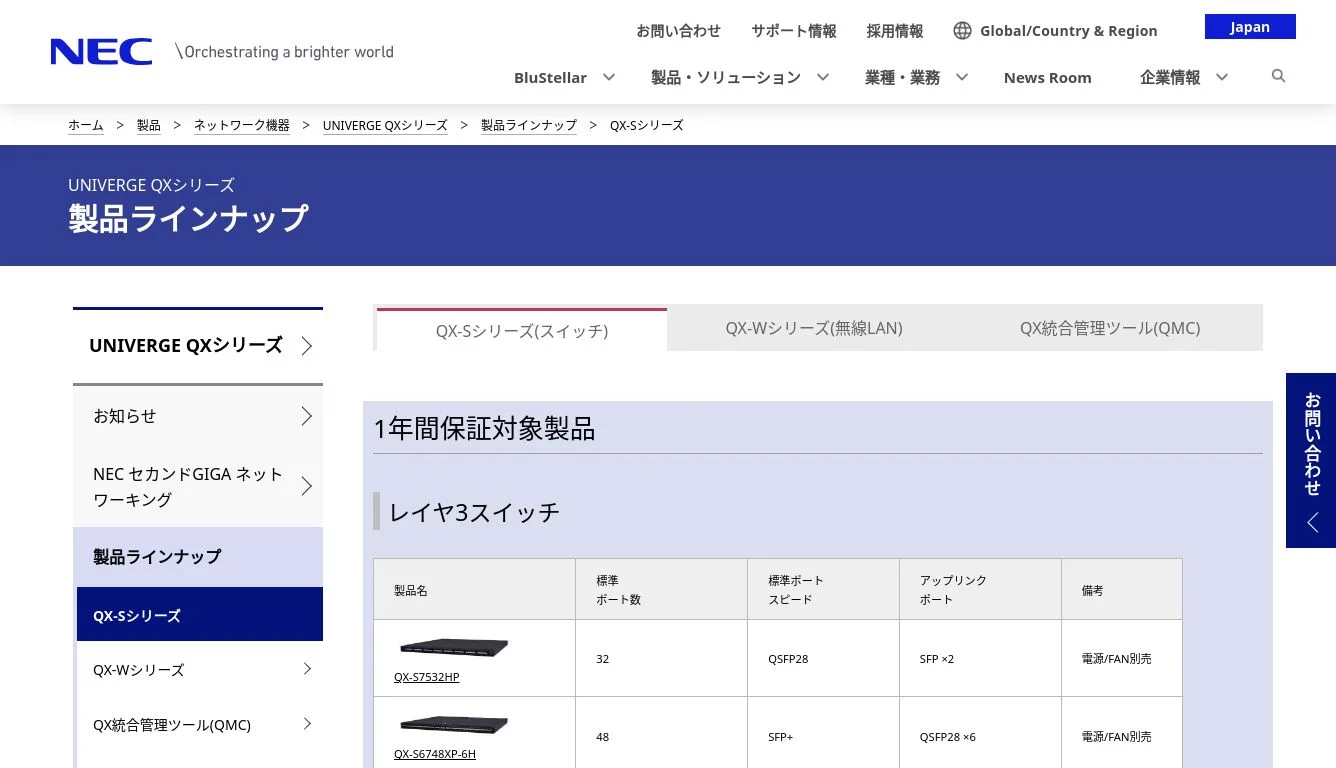Click chevron beside NEC セカンドGIGA
Screen dimensions: 1336x768
click(307, 487)
